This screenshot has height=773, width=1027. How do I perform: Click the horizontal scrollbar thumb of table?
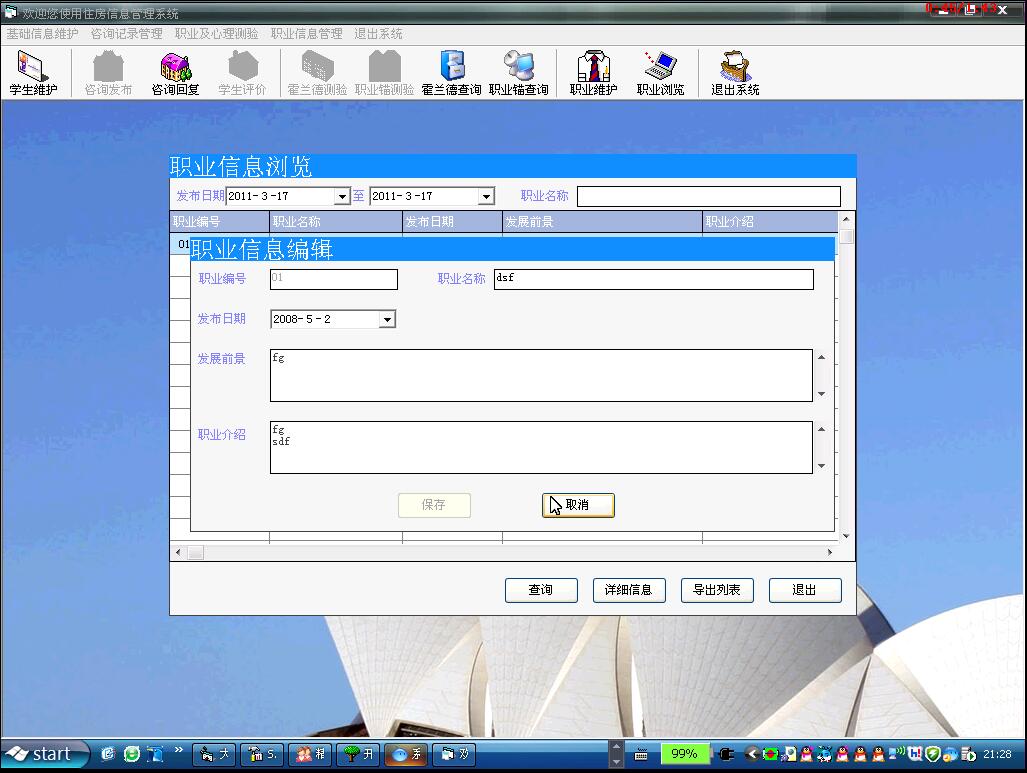(195, 552)
